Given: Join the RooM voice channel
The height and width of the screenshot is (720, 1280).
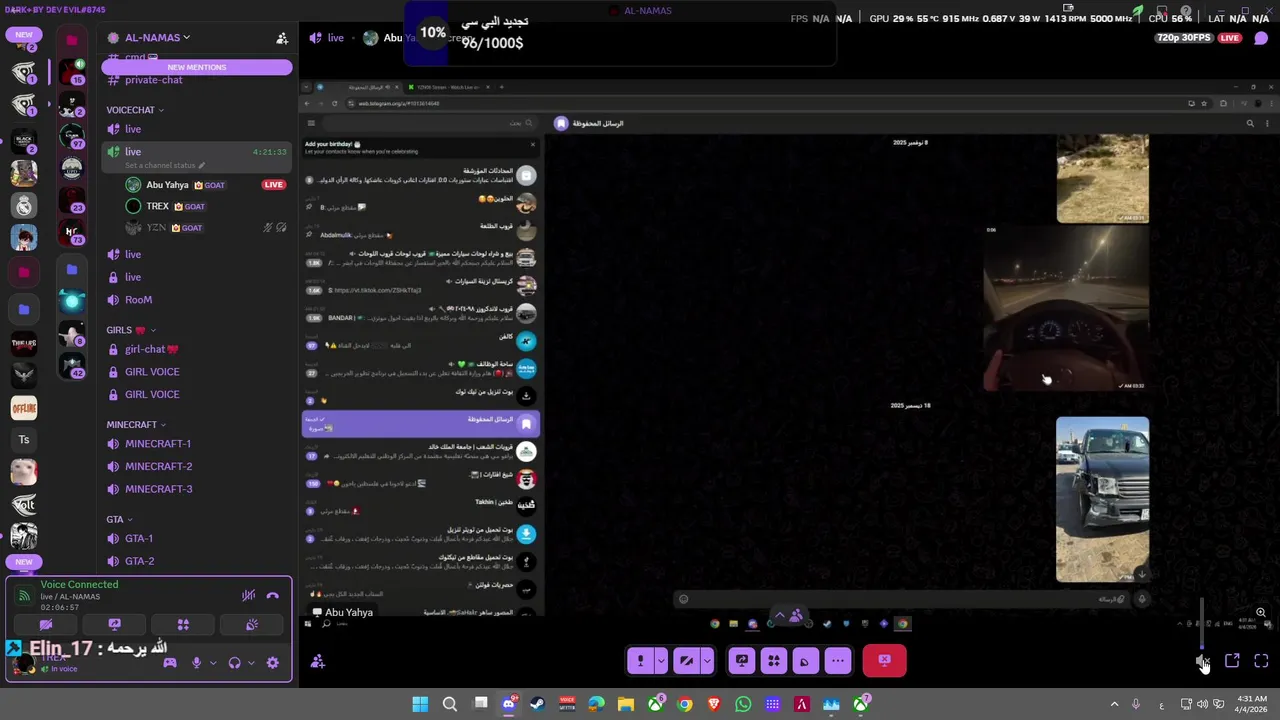Looking at the screenshot, I should (138, 300).
